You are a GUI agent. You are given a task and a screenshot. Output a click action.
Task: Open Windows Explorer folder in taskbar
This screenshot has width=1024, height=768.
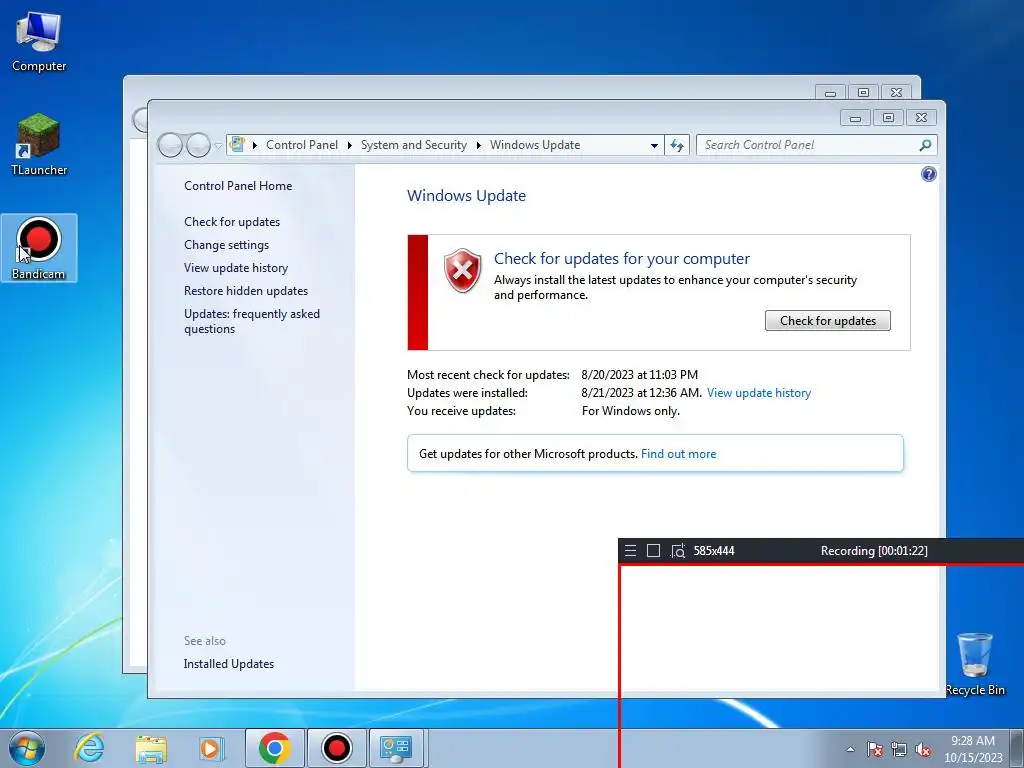(x=151, y=749)
